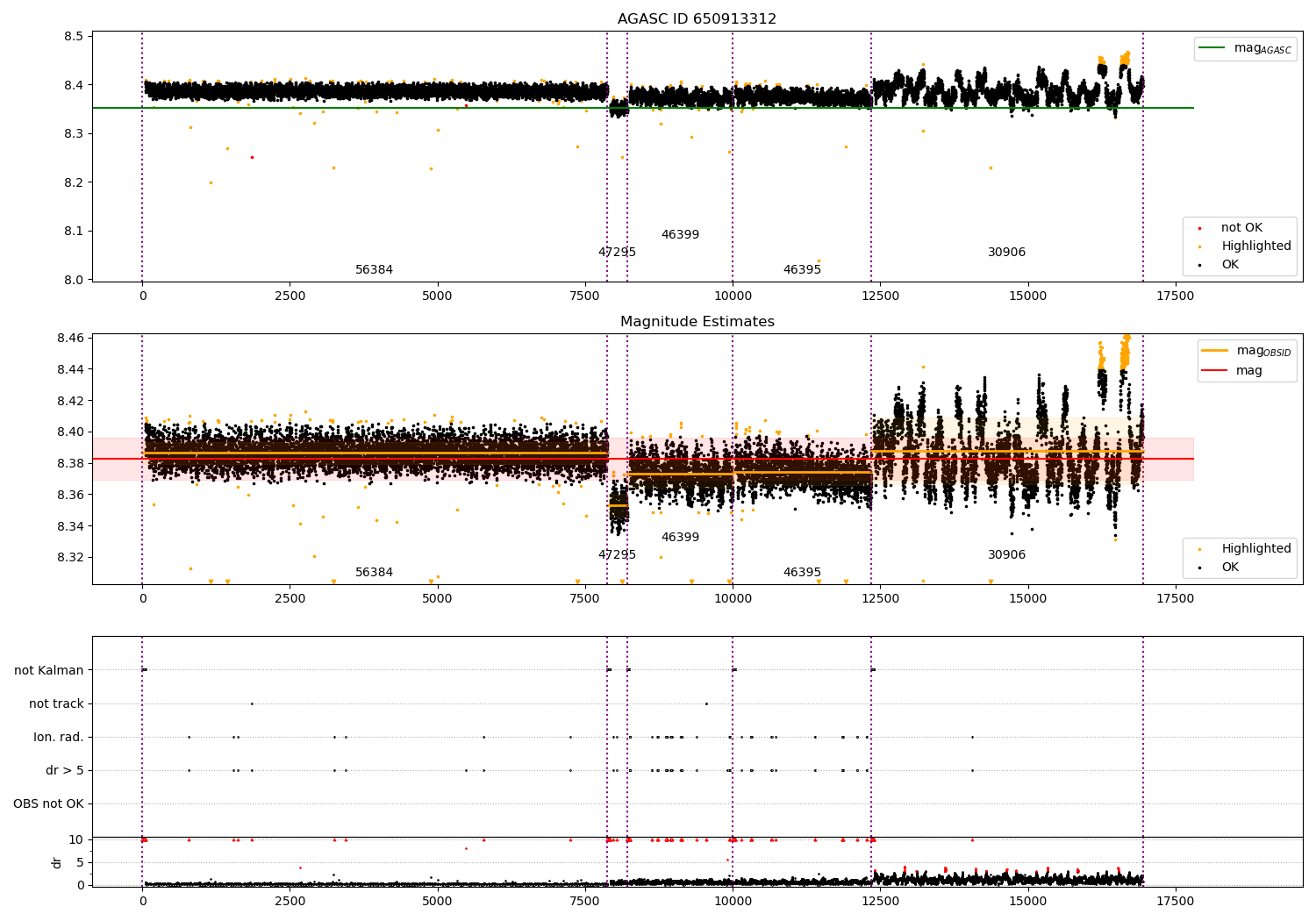Click the 17500 x-tick under the top plot
Screen dimensions: 1316x921
tap(1176, 296)
